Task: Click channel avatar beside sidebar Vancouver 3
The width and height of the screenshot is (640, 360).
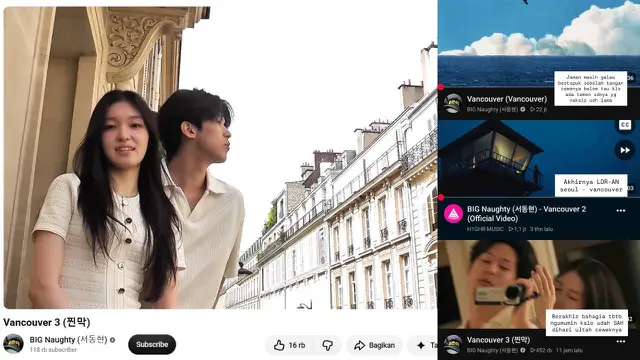Action: pos(453,344)
